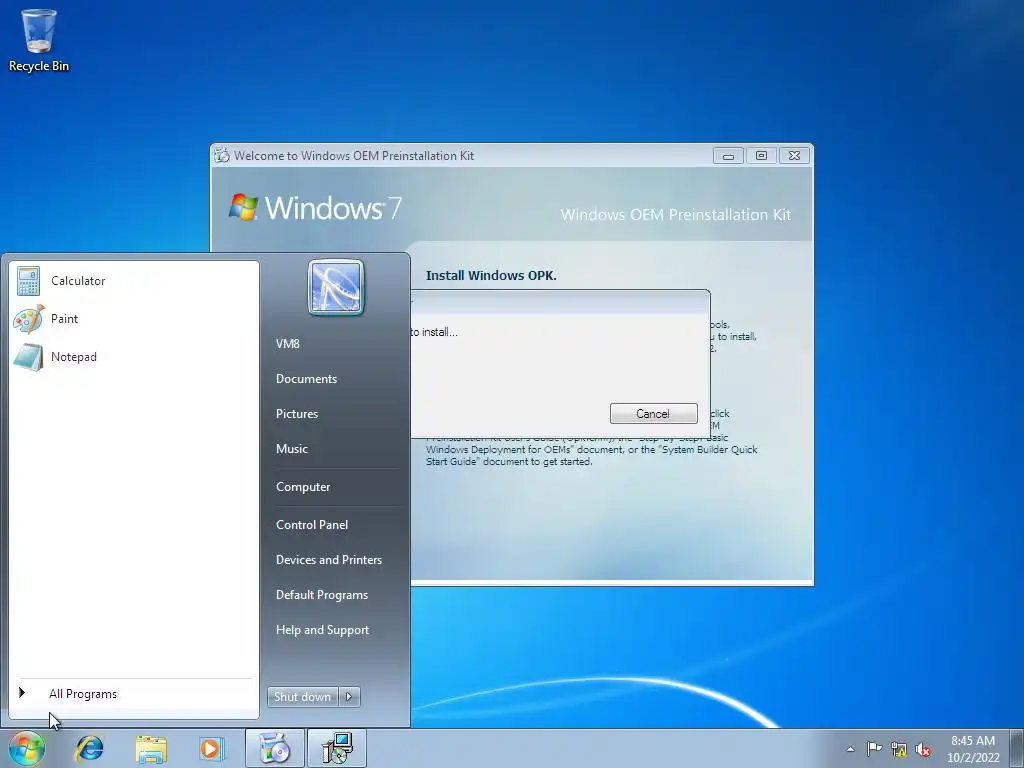Close the Preinstallation Kit window
The image size is (1024, 768).
(794, 155)
